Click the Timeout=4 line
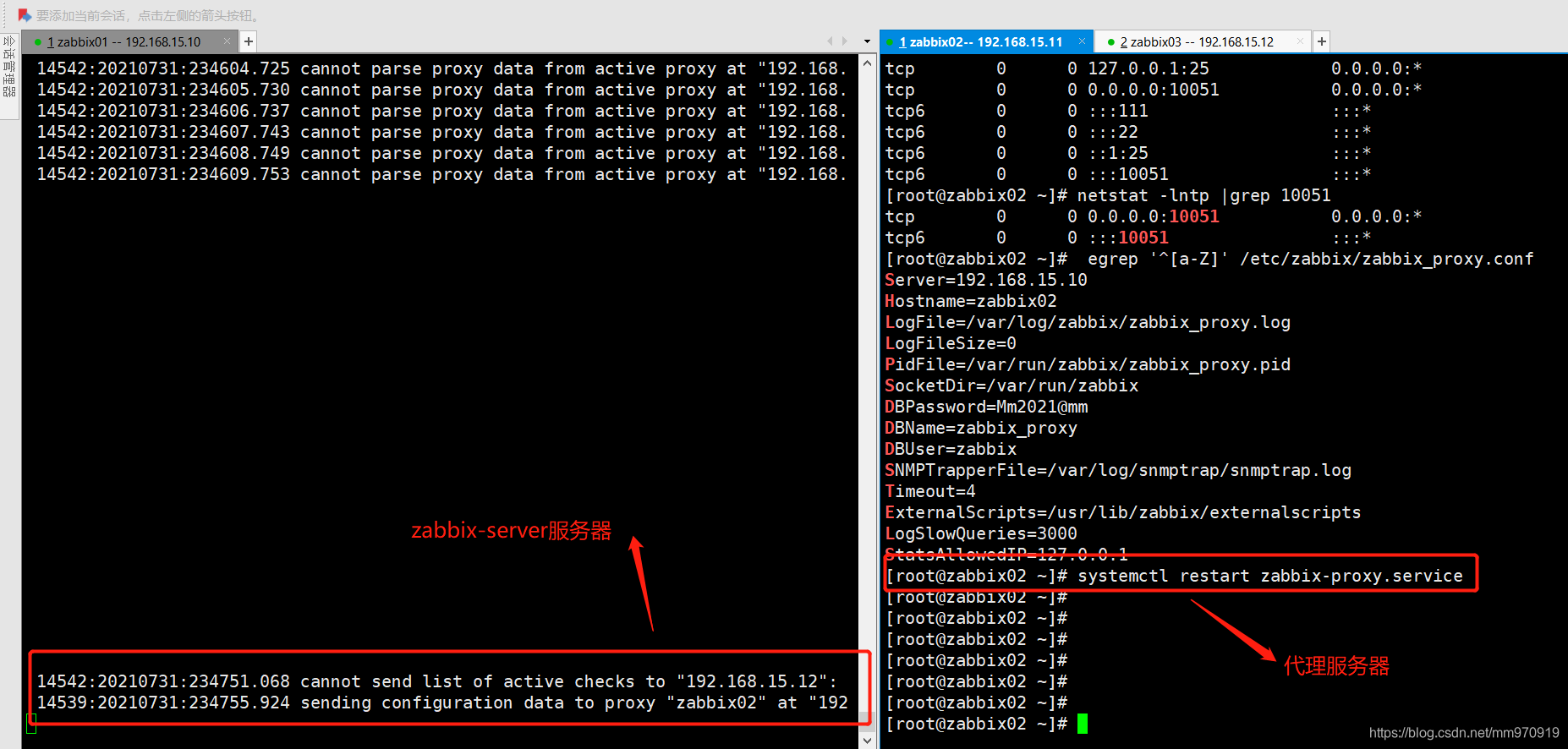The image size is (1568, 749). (930, 491)
